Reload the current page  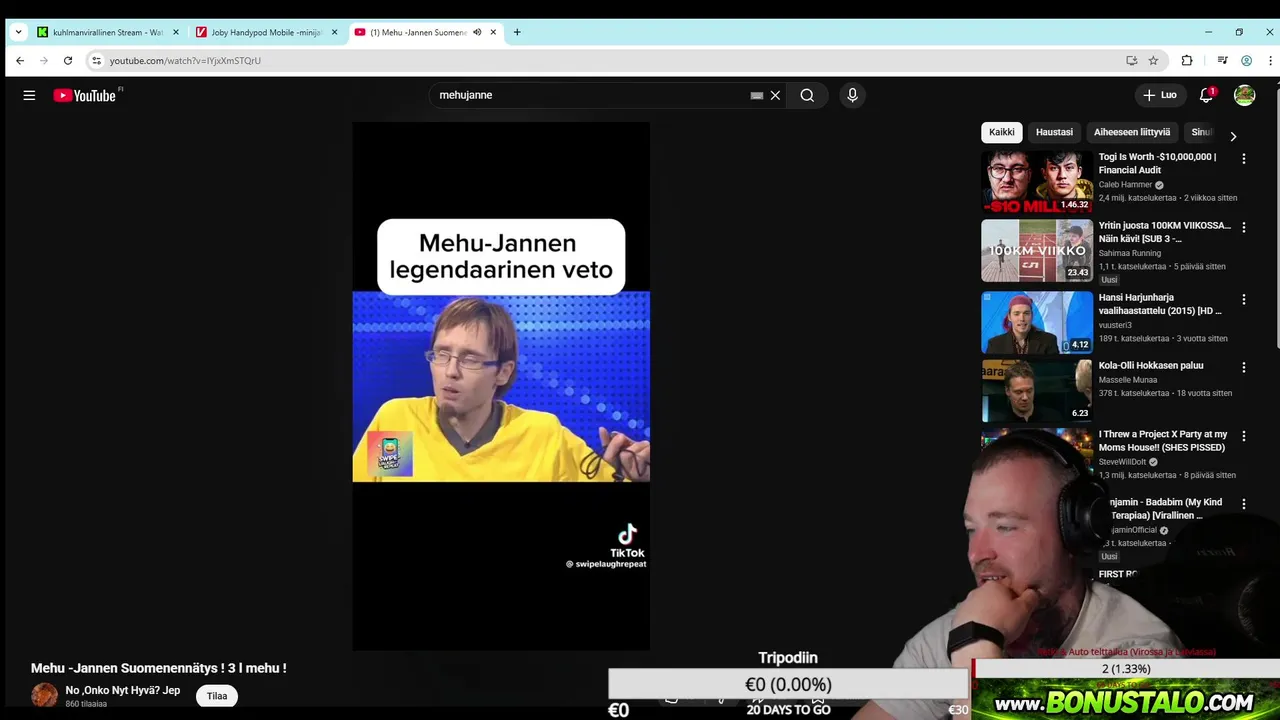[x=68, y=60]
